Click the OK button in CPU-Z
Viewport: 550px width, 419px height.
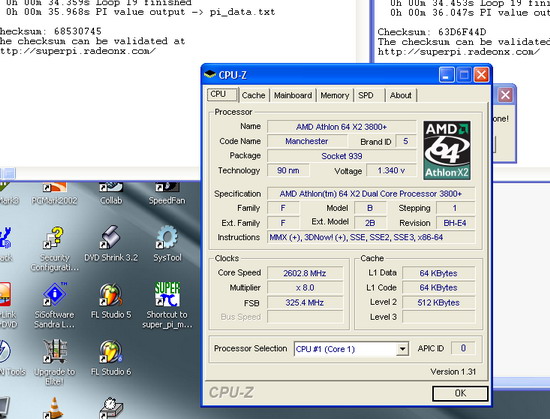point(460,393)
